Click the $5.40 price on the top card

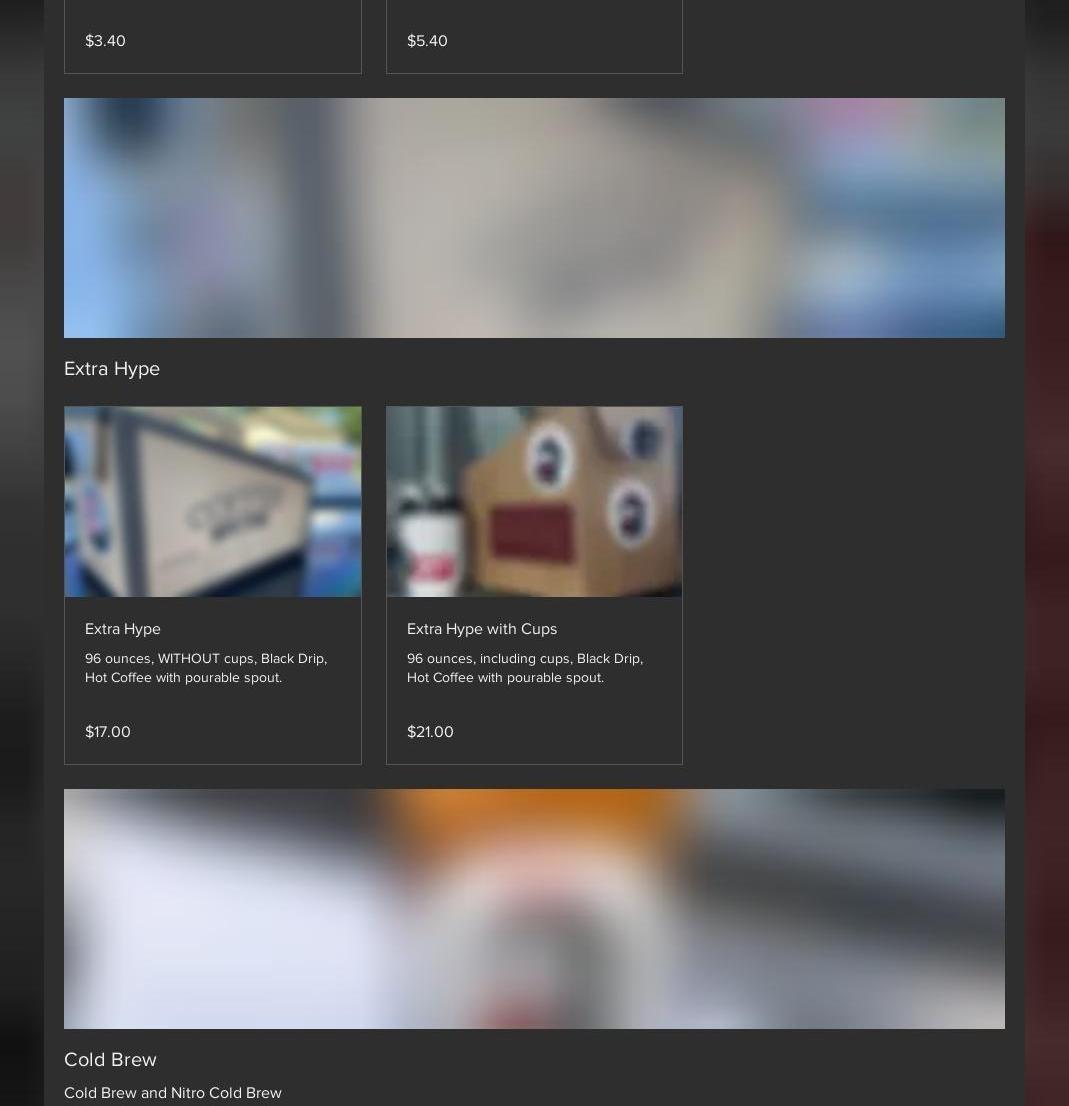[427, 41]
